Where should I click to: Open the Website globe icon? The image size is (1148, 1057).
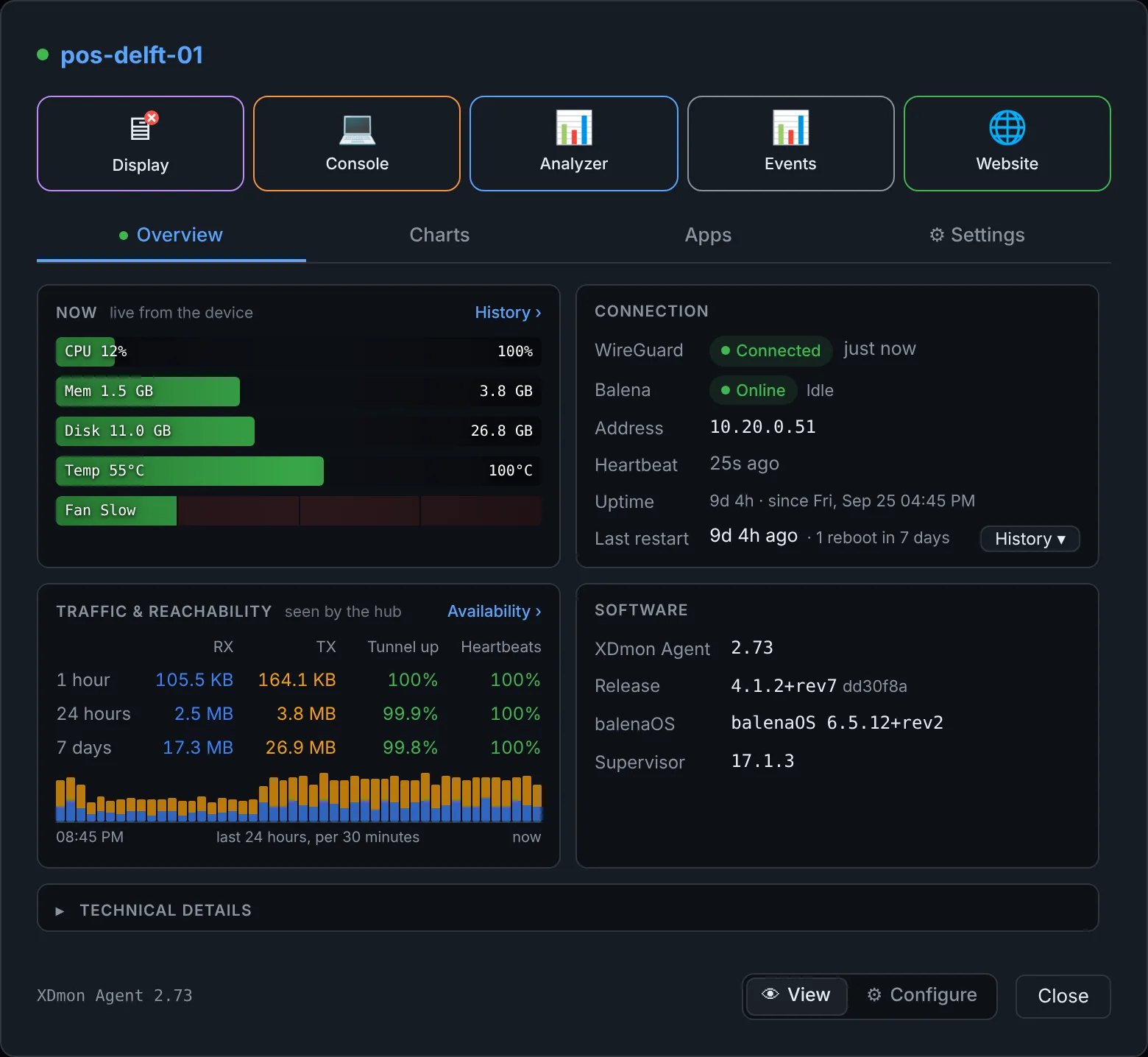(x=1007, y=128)
